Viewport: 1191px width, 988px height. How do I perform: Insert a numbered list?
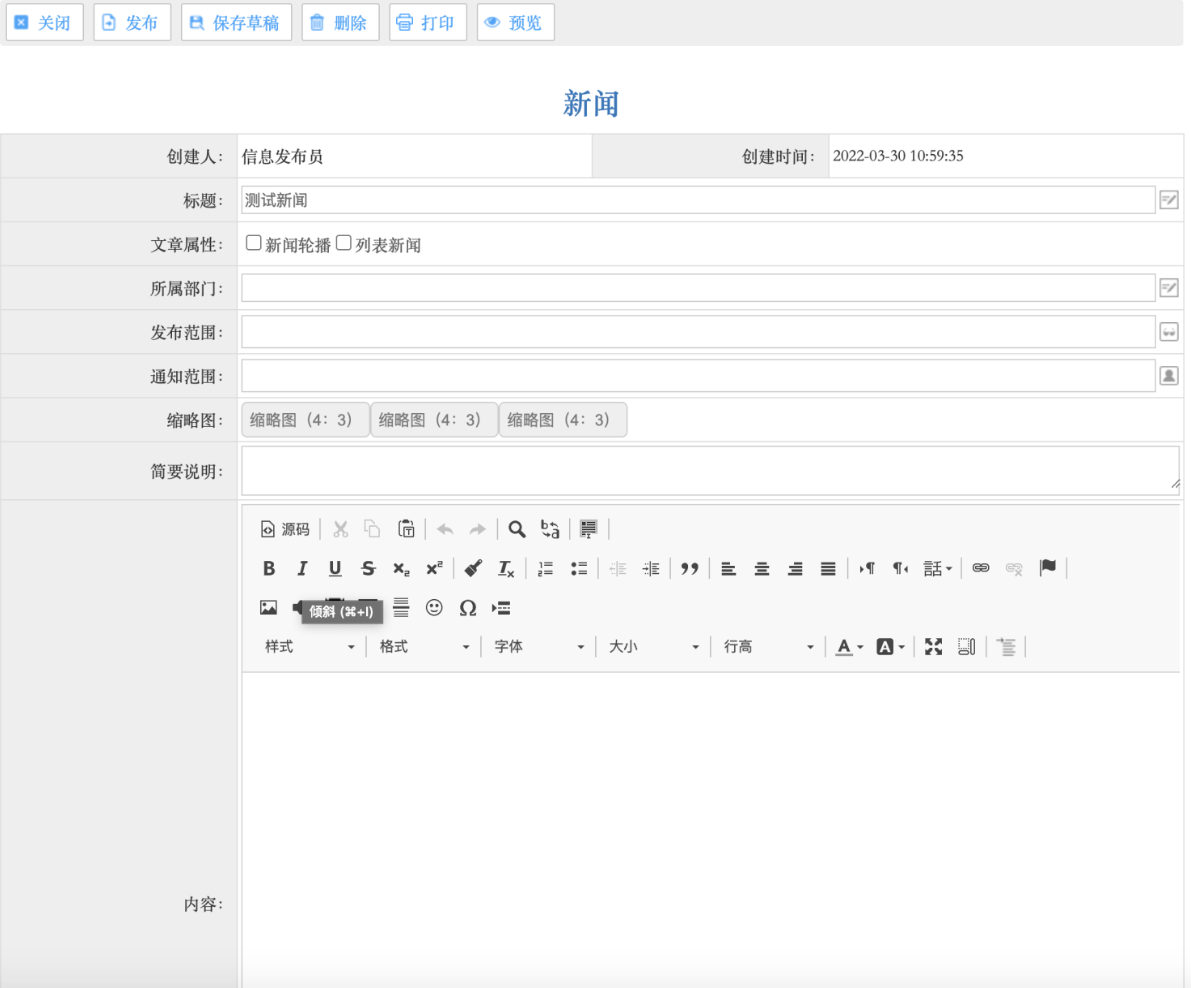(x=545, y=568)
